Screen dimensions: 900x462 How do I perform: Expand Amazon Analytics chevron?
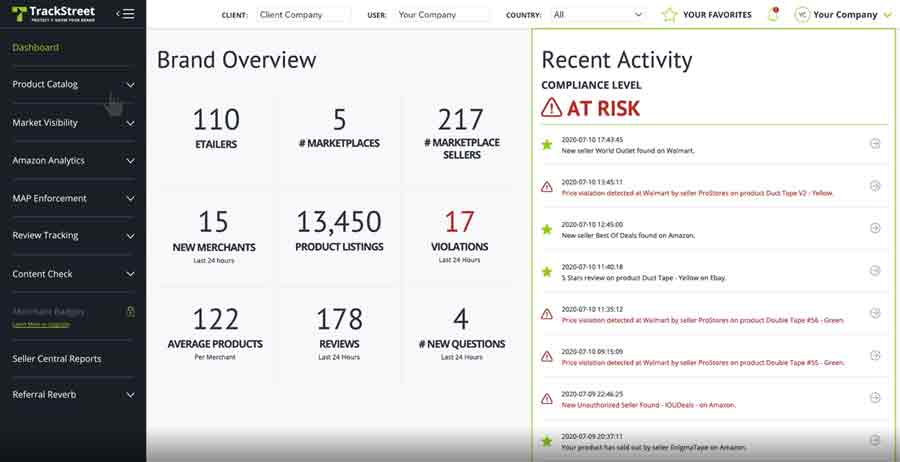(x=130, y=161)
